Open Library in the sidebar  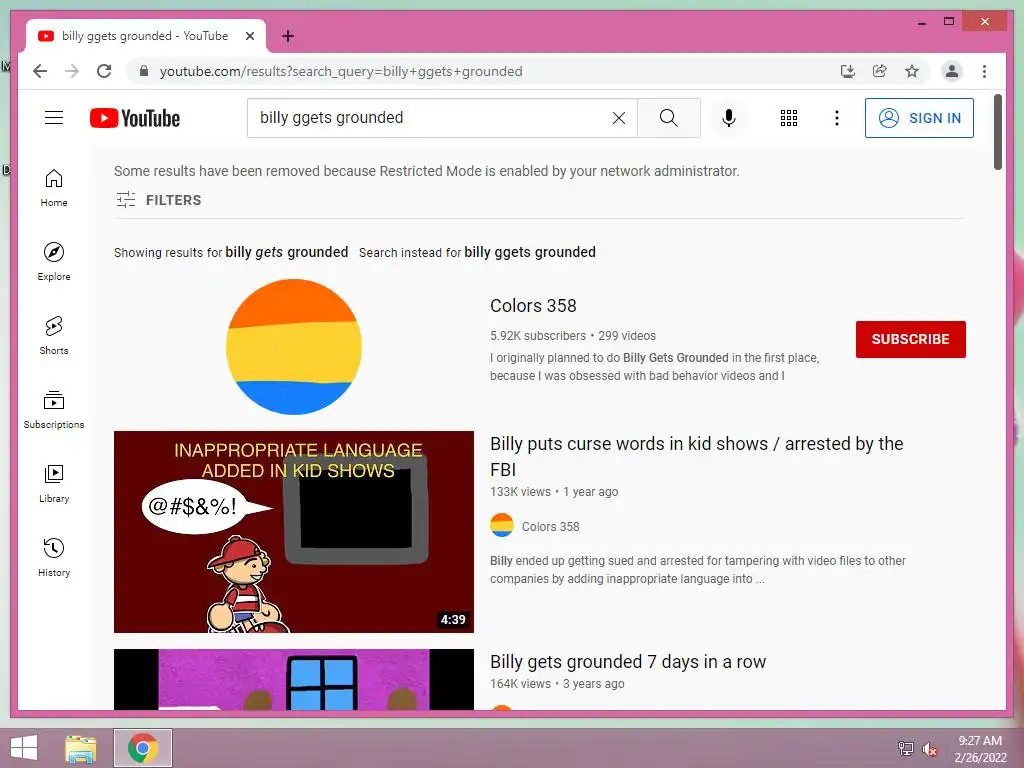pos(54,484)
